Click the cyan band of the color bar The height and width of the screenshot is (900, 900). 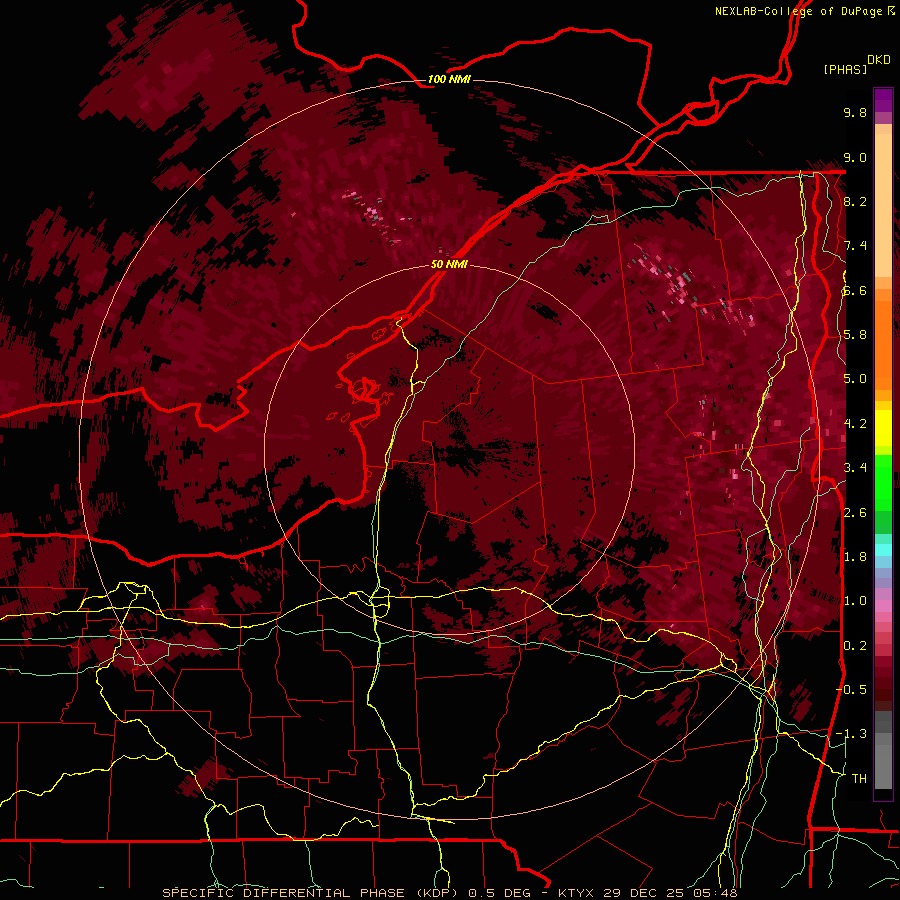click(883, 549)
